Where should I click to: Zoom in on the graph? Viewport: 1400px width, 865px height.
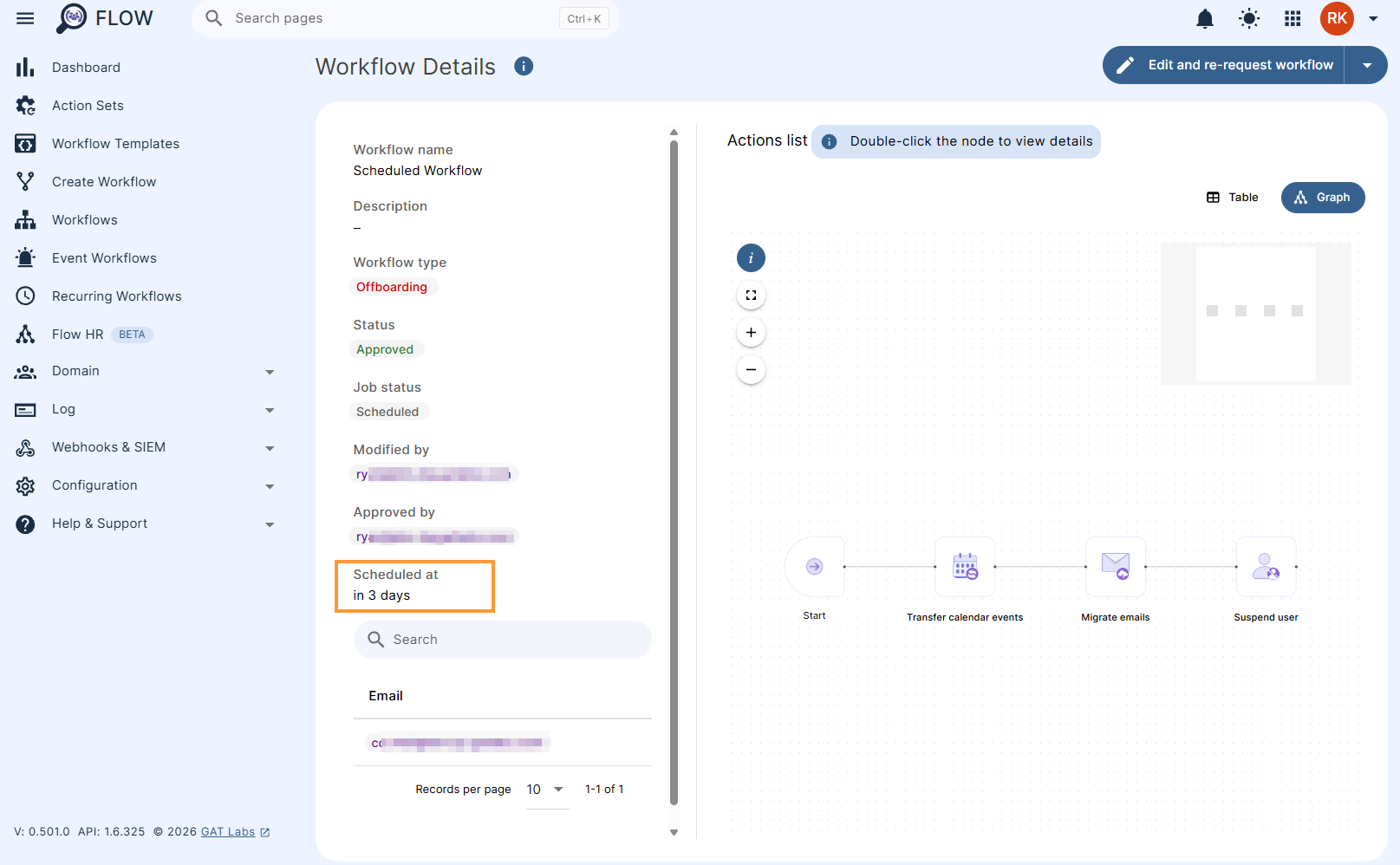point(751,333)
